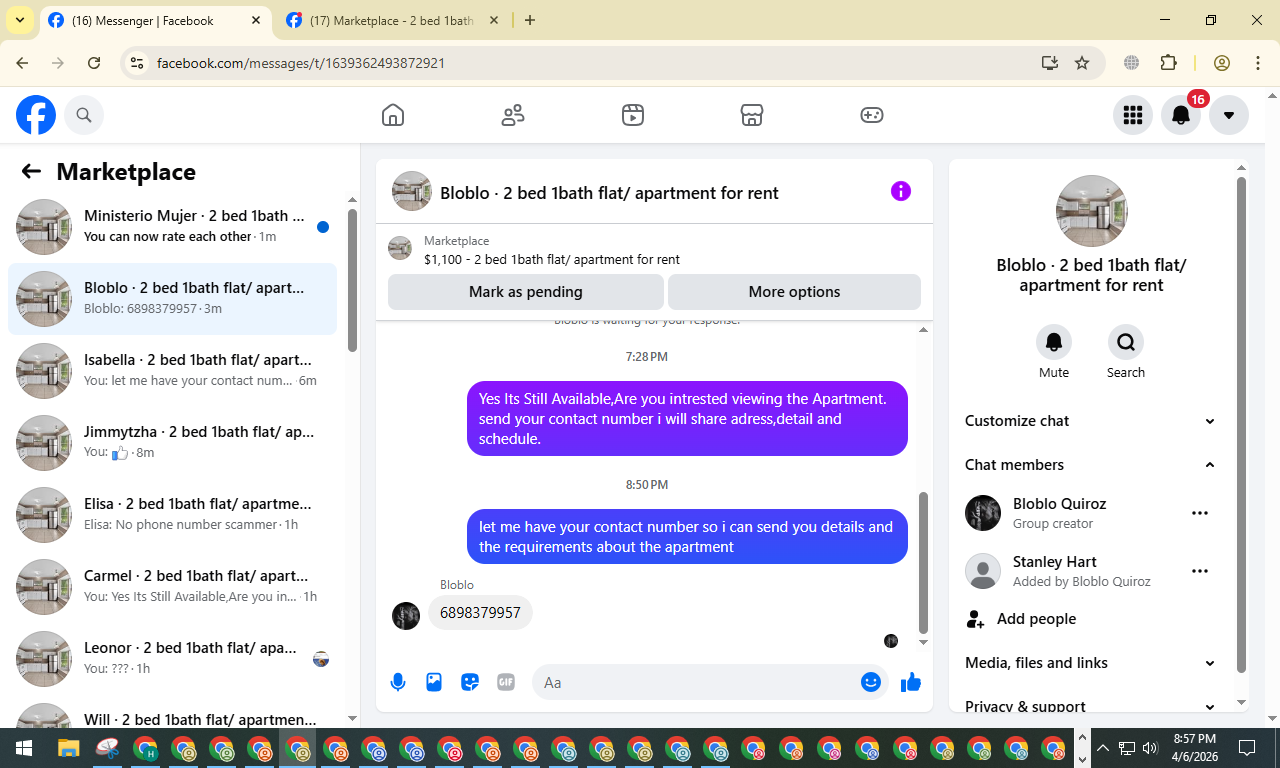This screenshot has width=1280, height=768.
Task: Open options for Bloblo Quiroz member
Action: [1200, 513]
